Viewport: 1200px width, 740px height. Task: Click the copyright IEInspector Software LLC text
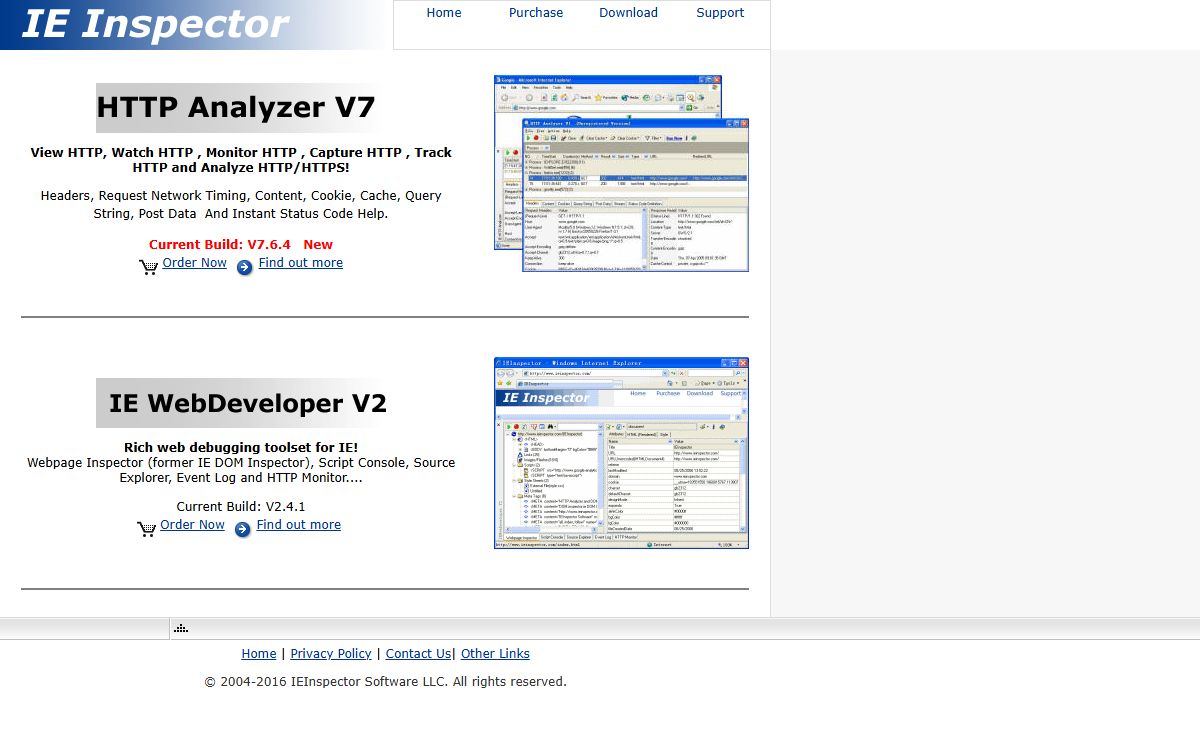[x=385, y=682]
